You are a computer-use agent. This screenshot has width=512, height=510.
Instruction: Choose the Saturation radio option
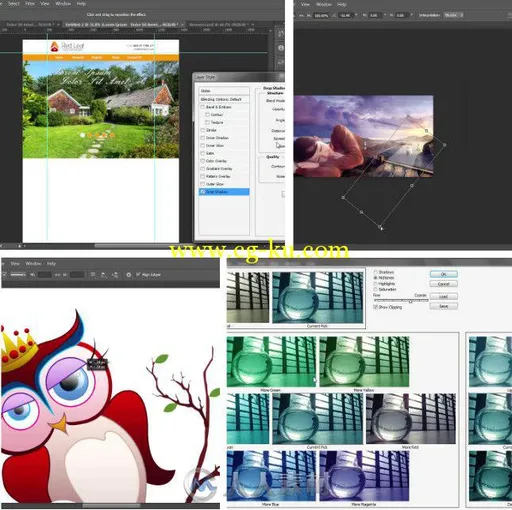(x=376, y=289)
